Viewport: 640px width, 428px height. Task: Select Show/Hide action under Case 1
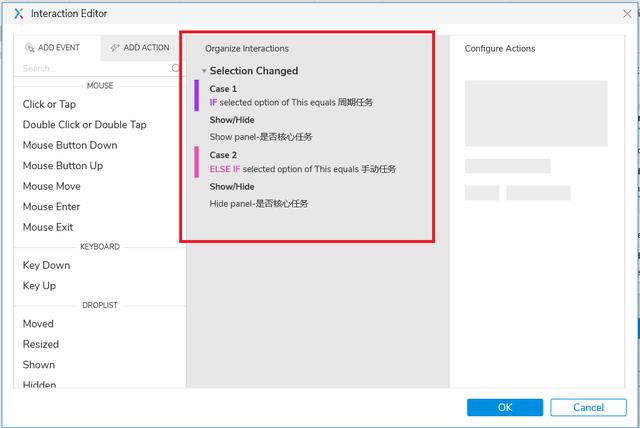pos(232,120)
